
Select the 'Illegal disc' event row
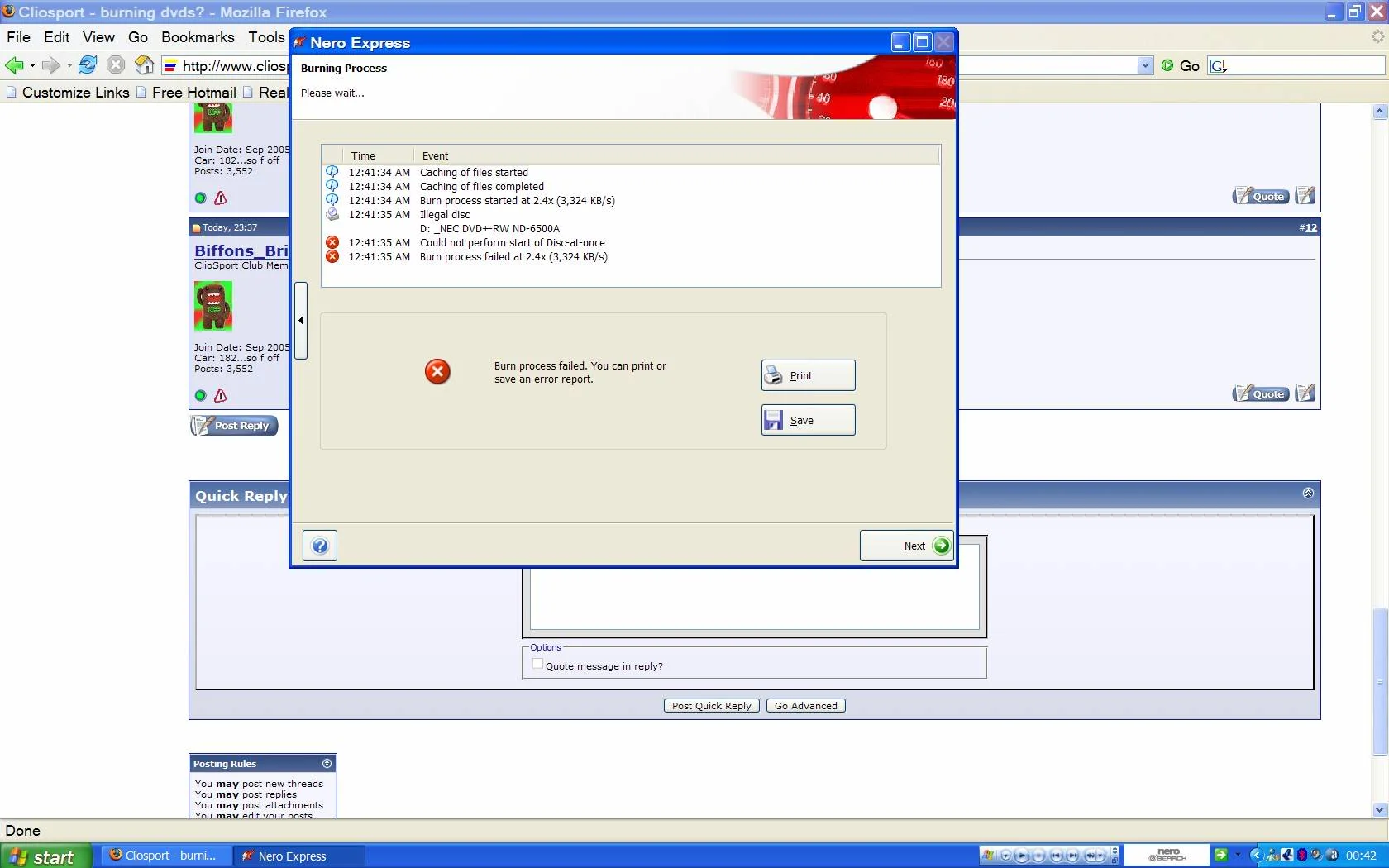click(630, 215)
